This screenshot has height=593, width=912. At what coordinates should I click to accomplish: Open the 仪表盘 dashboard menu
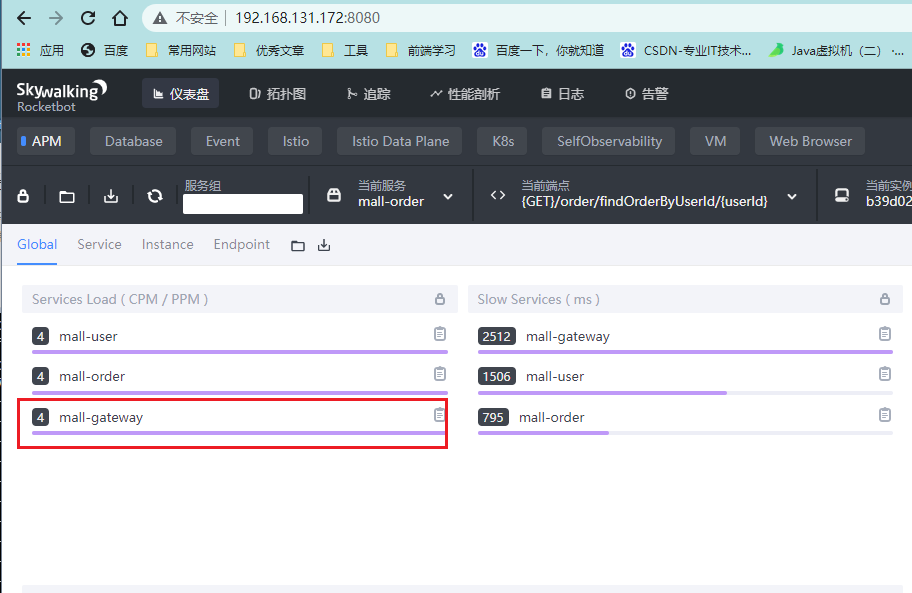pyautogui.click(x=180, y=94)
